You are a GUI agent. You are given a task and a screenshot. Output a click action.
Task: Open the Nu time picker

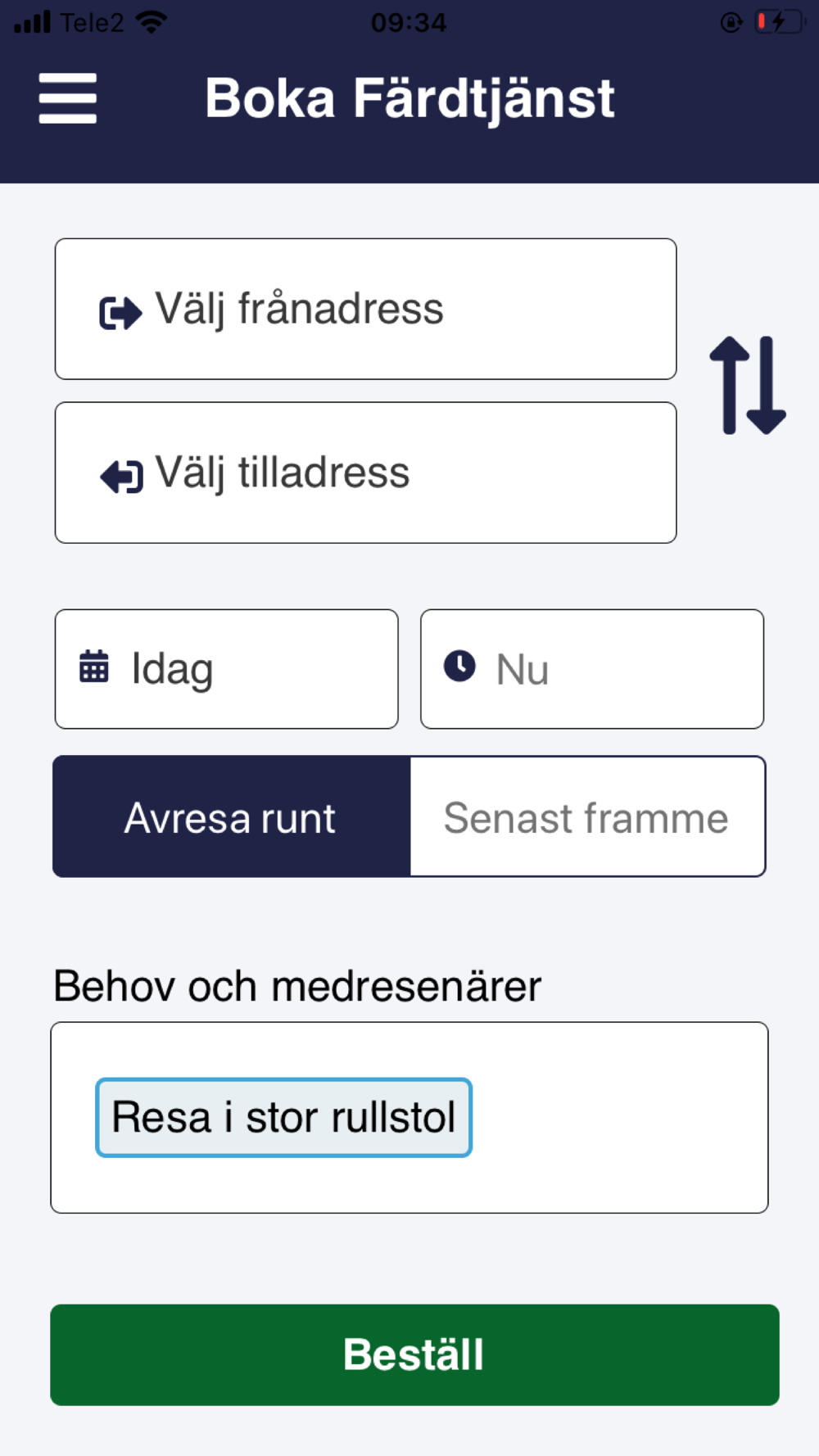coord(592,669)
